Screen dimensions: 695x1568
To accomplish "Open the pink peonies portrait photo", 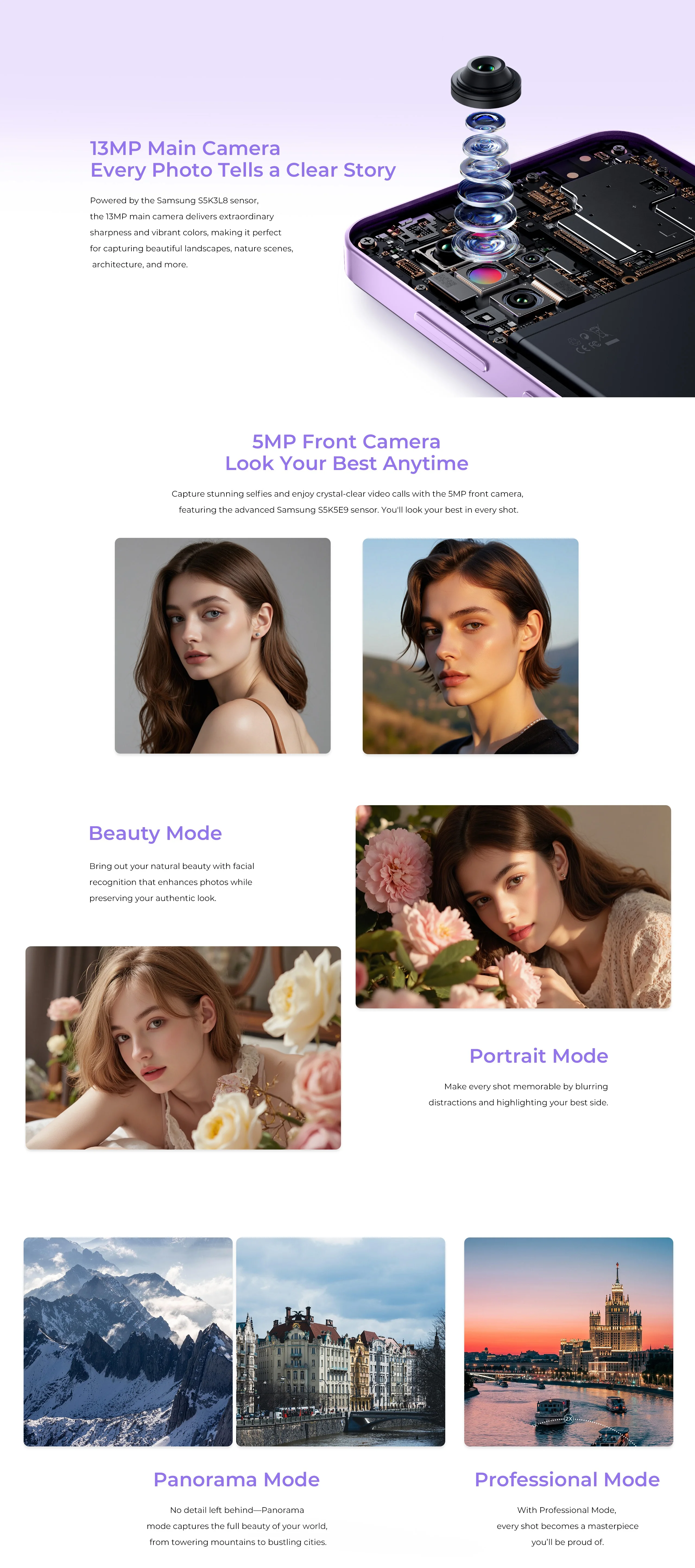I will pos(513,906).
